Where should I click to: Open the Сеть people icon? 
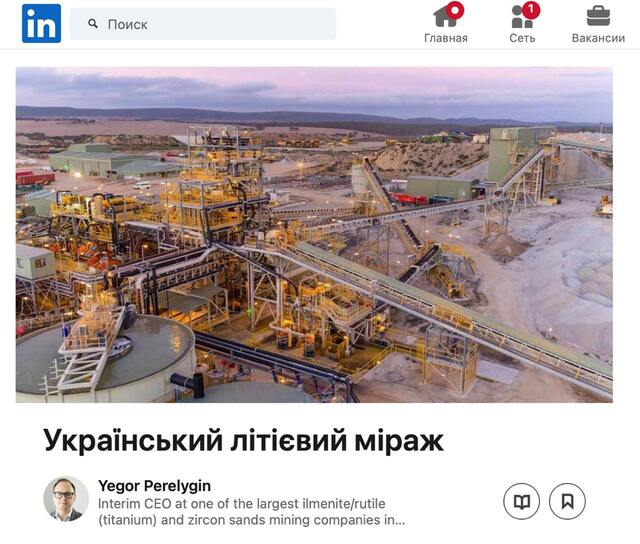(x=522, y=17)
